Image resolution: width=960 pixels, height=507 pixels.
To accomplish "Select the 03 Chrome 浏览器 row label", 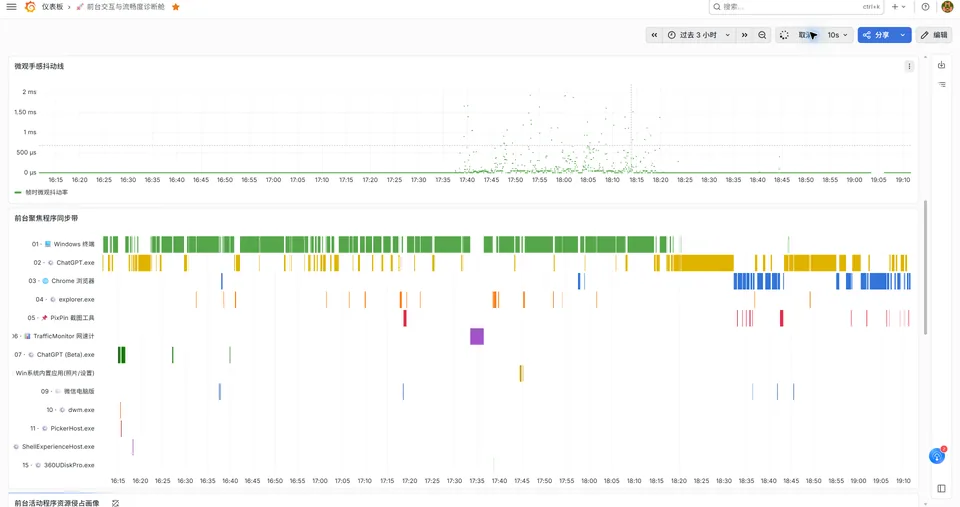I will (x=61, y=280).
